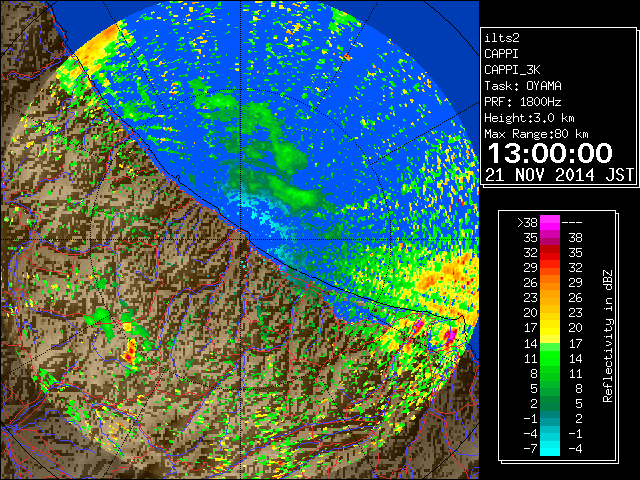Click the 13:00:00 timestamp

[550, 153]
